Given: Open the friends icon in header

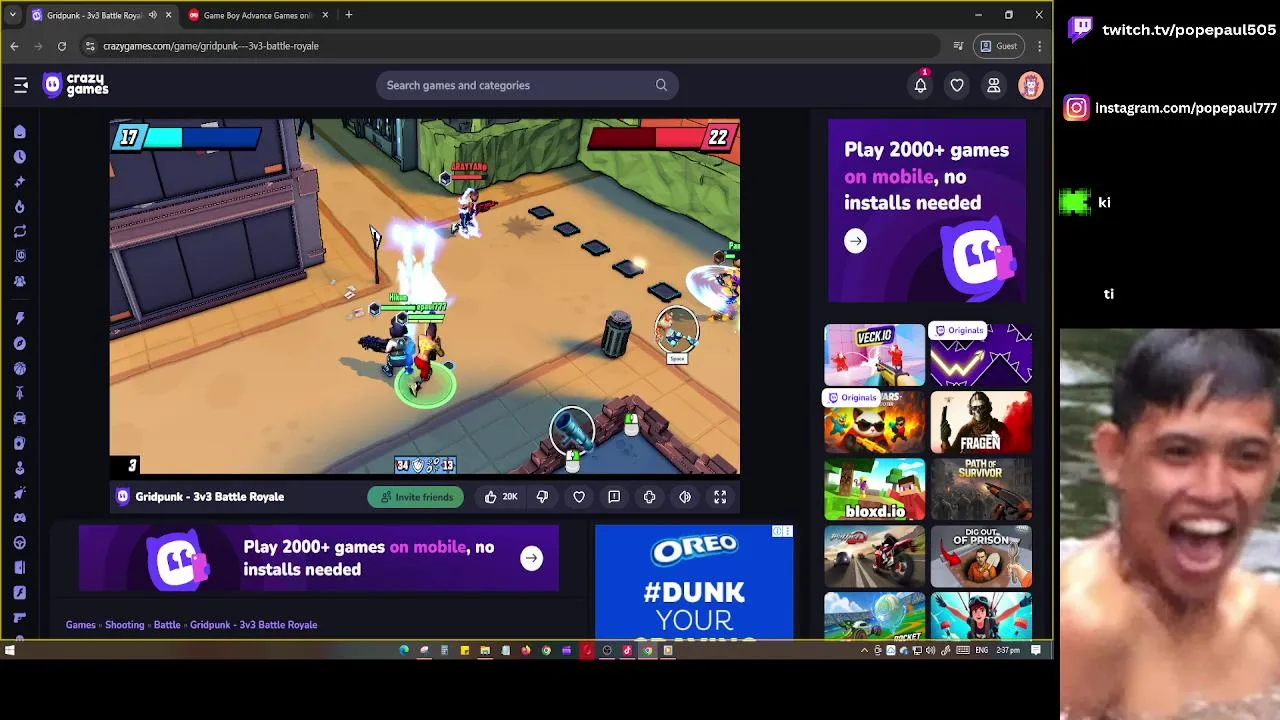Looking at the screenshot, I should 994,85.
